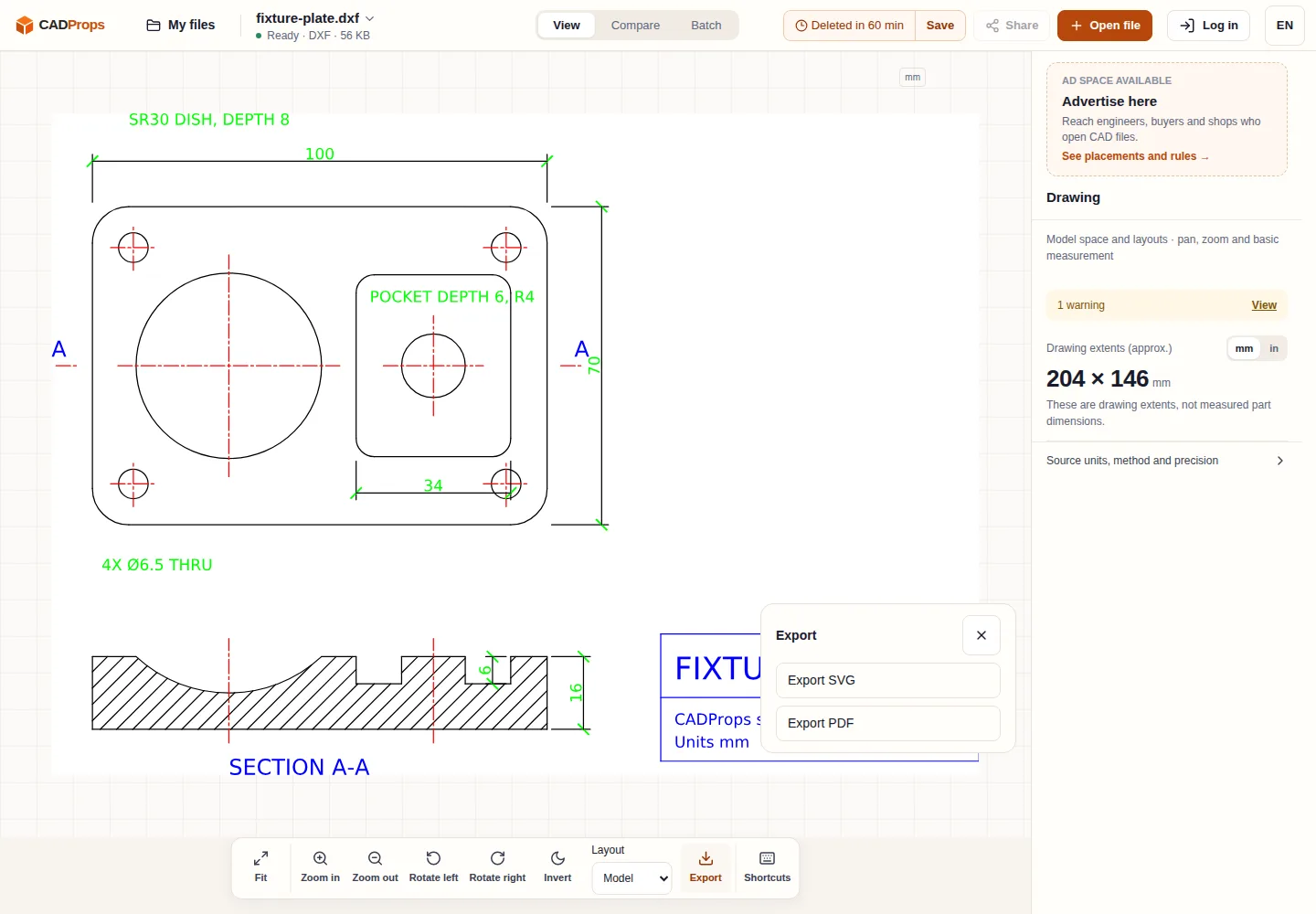1316x914 pixels.
Task: Open See placements and rules link
Action: [x=1135, y=156]
